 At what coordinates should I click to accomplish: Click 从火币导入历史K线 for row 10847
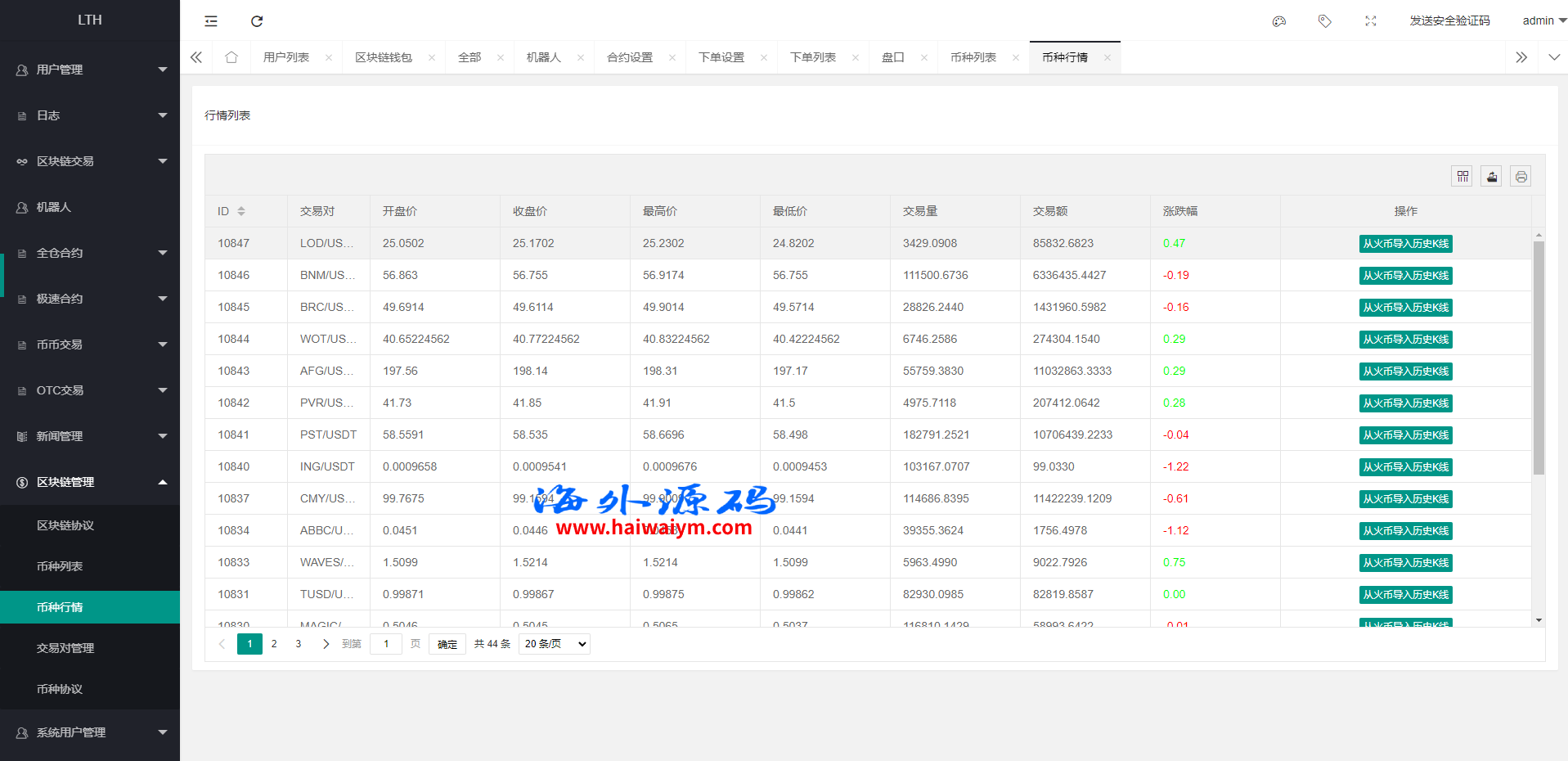point(1405,244)
